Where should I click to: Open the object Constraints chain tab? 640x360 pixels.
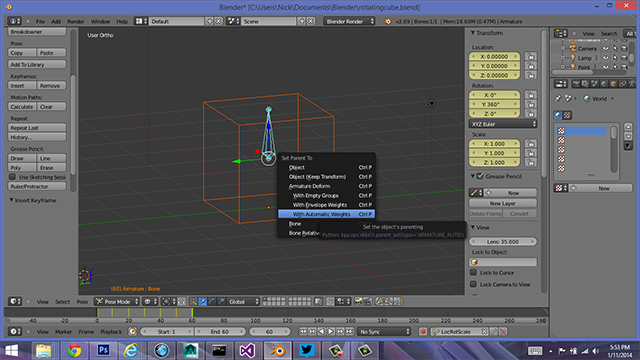point(623,84)
